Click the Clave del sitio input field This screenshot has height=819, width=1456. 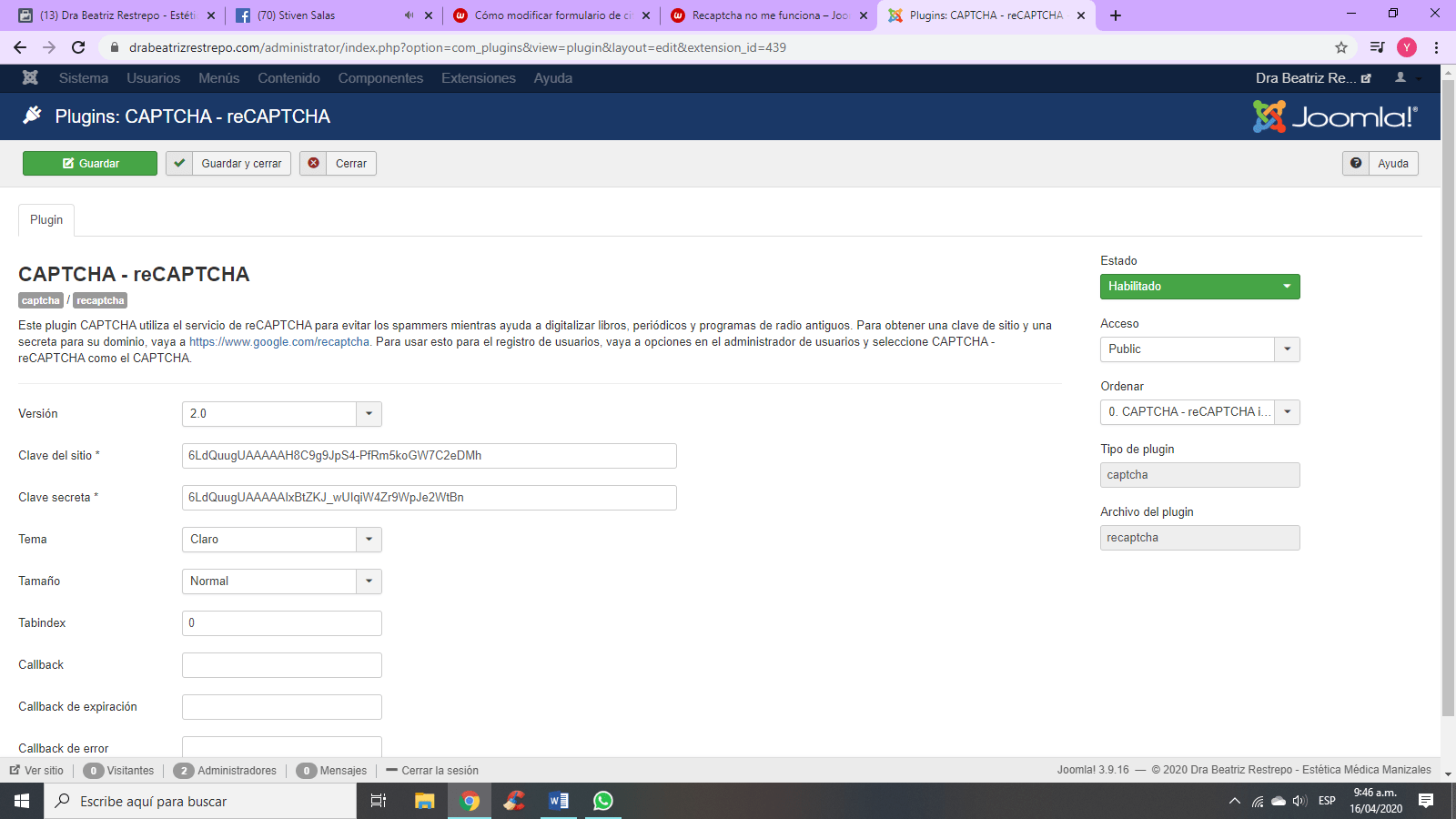point(430,456)
